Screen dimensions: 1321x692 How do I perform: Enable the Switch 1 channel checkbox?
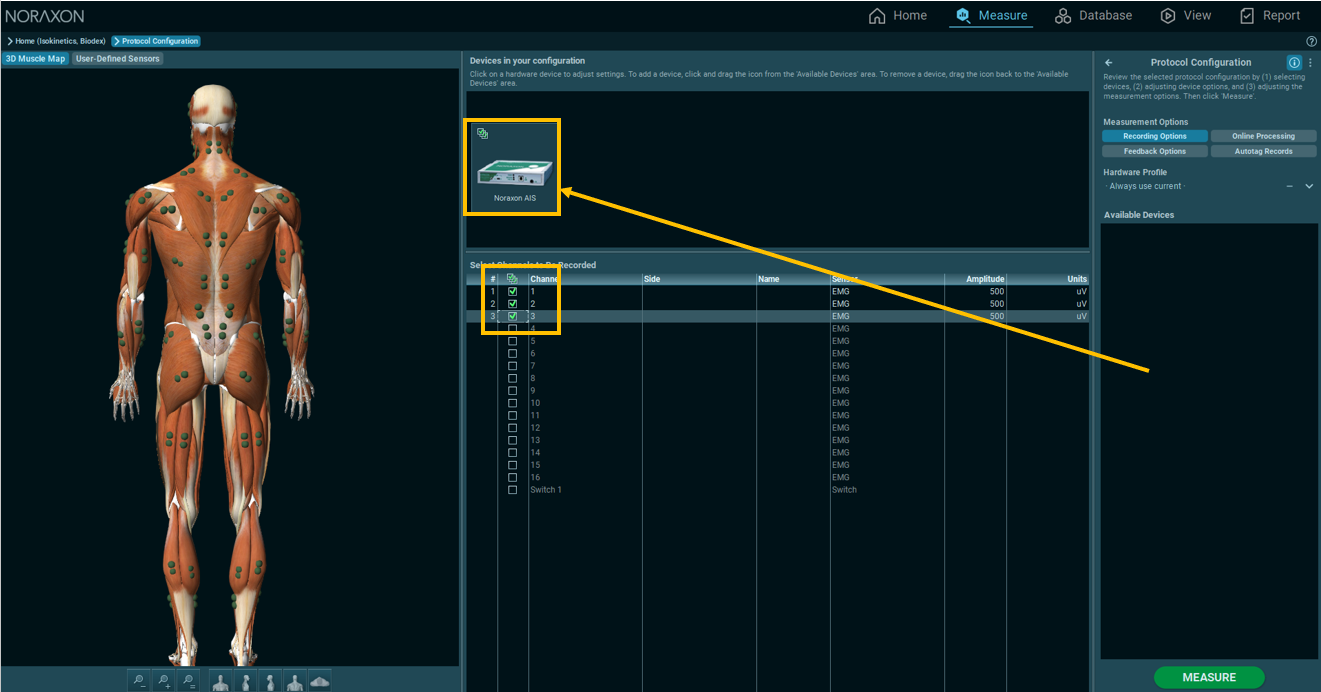[513, 490]
